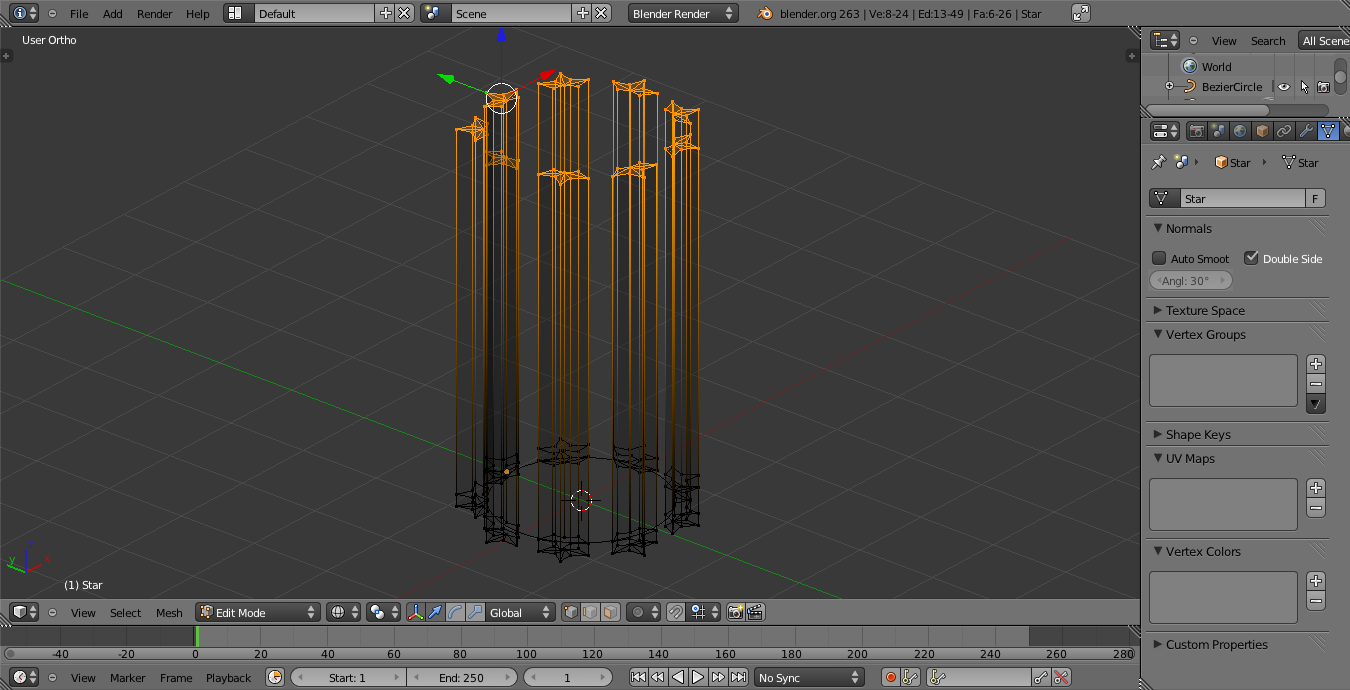Open the Render menu
The height and width of the screenshot is (690, 1350).
[x=155, y=14]
